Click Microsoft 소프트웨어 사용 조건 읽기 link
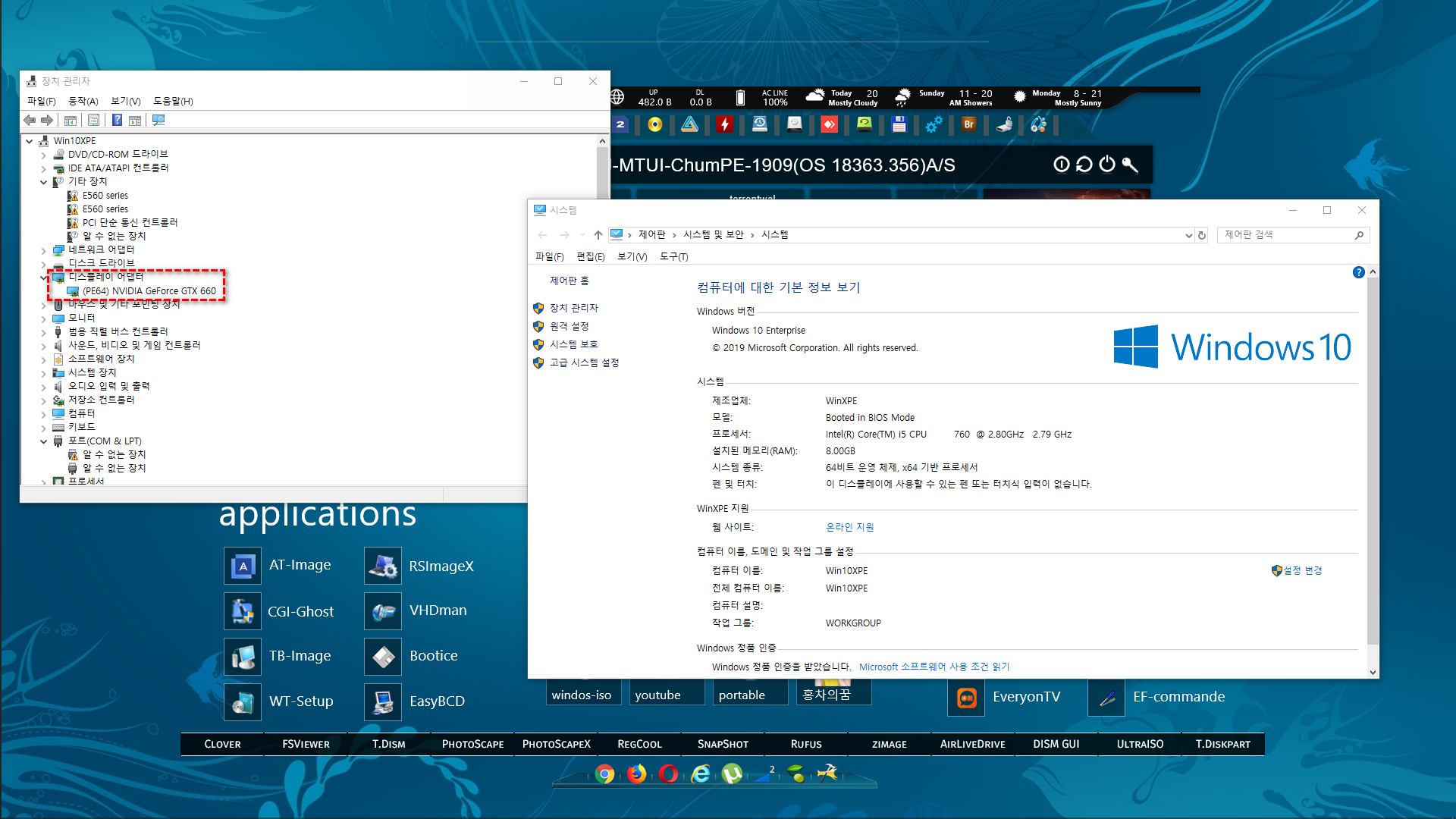Screen dimensions: 1456x819 [x=934, y=667]
